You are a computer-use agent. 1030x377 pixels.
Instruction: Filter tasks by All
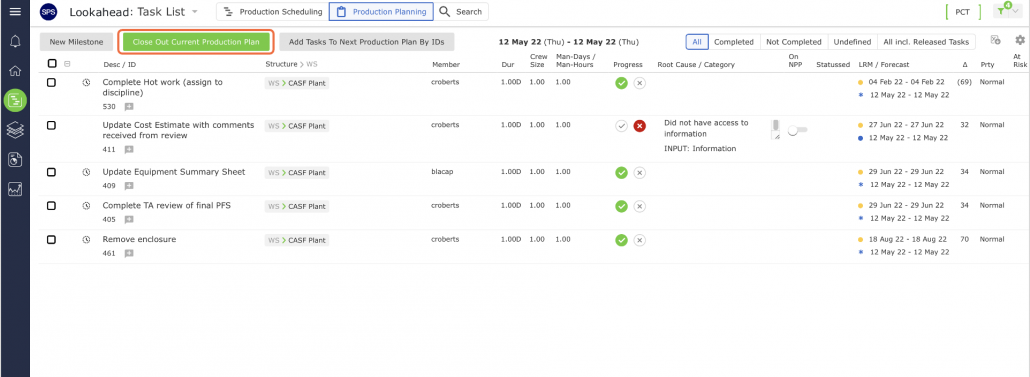coord(697,41)
